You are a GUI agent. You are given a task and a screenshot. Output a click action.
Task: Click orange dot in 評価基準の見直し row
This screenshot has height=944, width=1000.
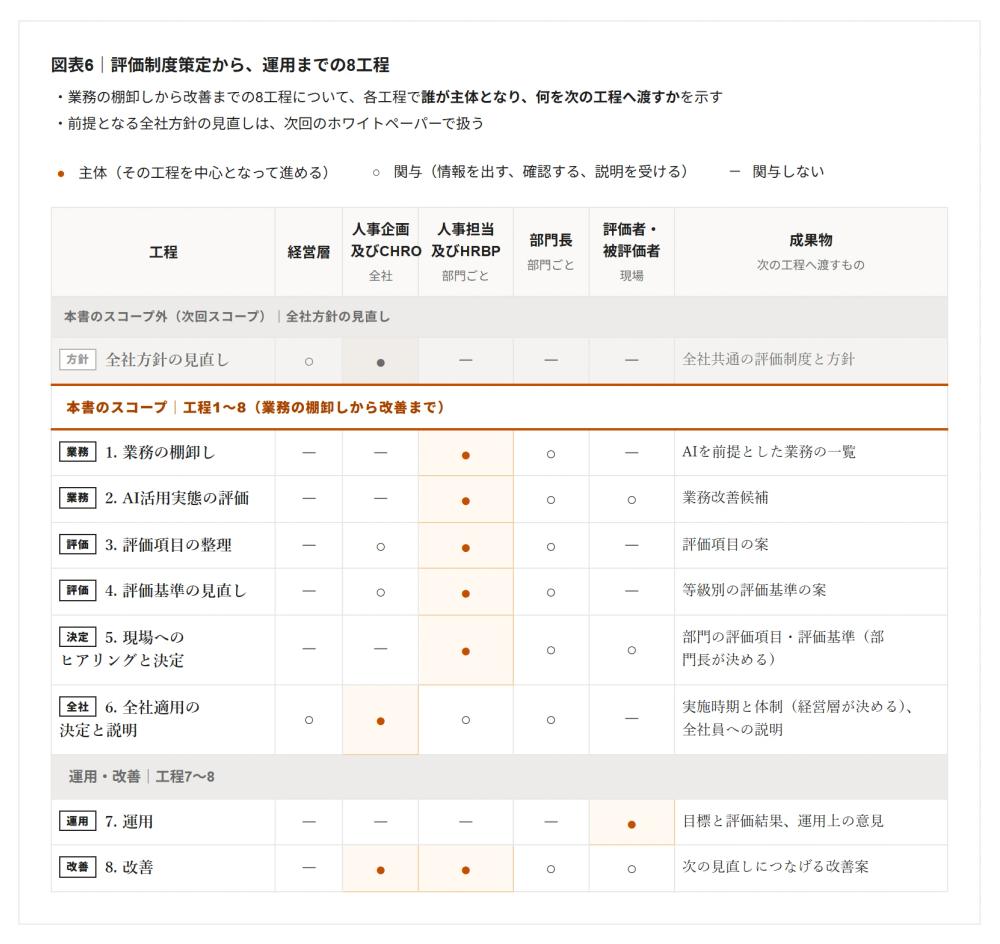click(466, 593)
